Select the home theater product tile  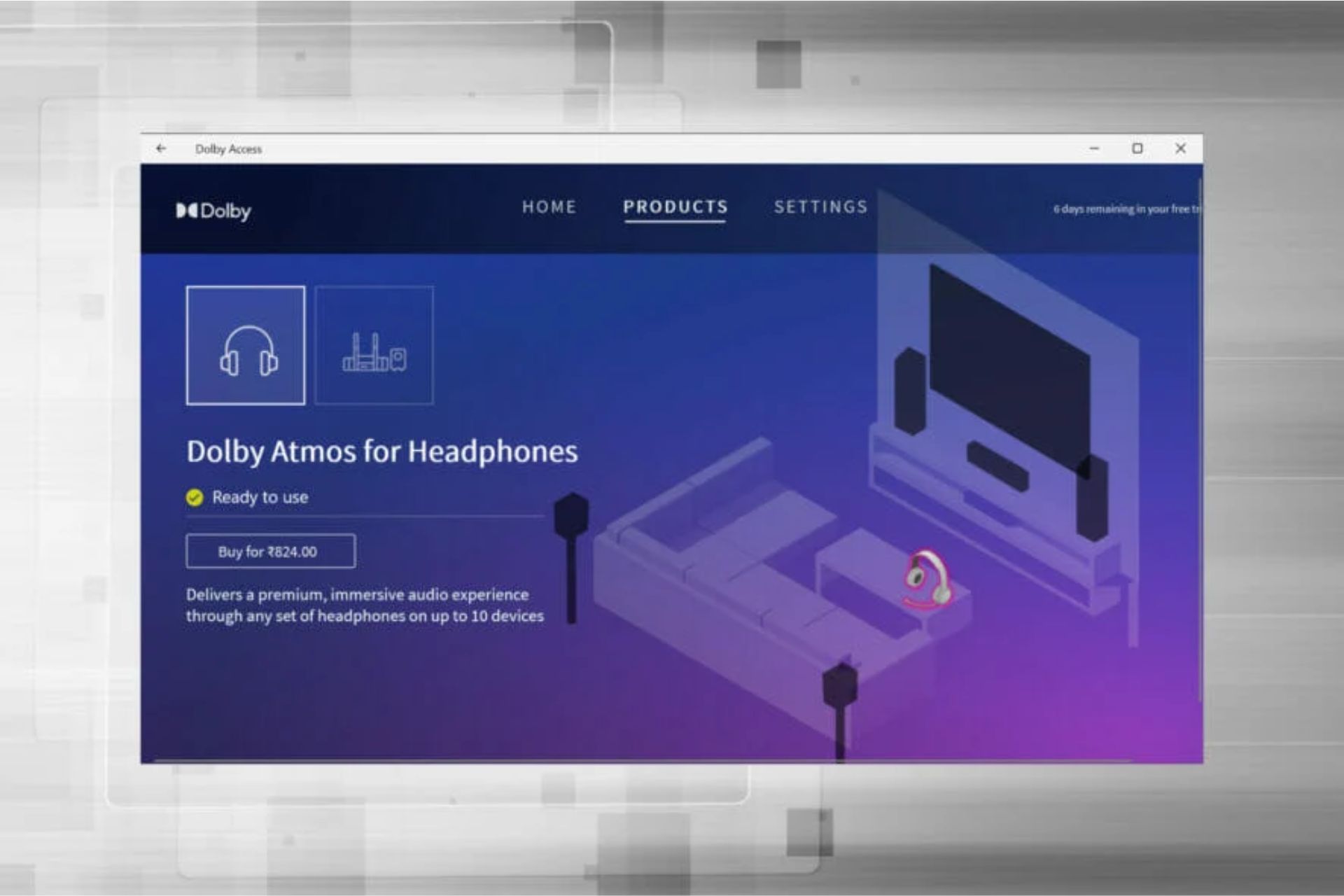374,345
